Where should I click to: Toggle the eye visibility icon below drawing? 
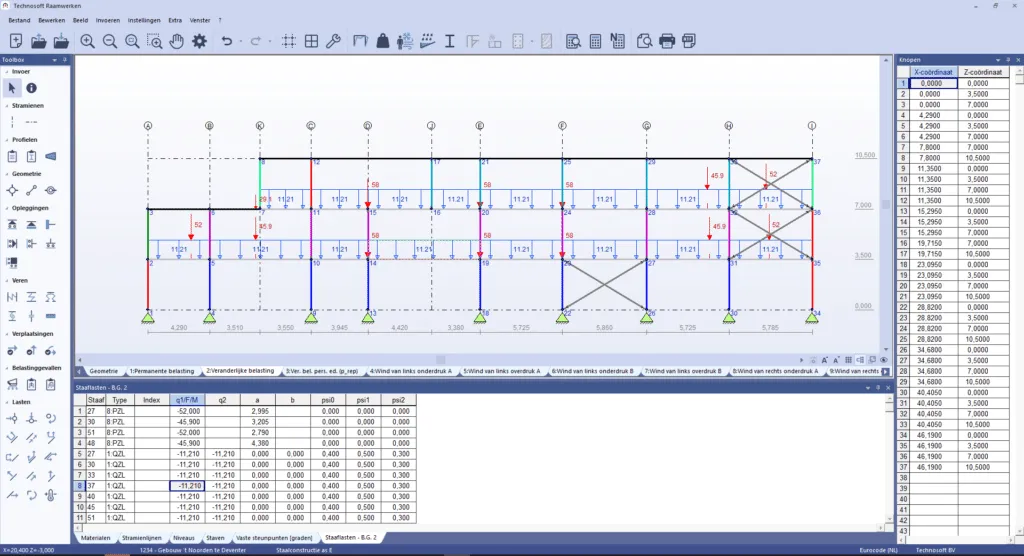pyautogui.click(x=884, y=360)
